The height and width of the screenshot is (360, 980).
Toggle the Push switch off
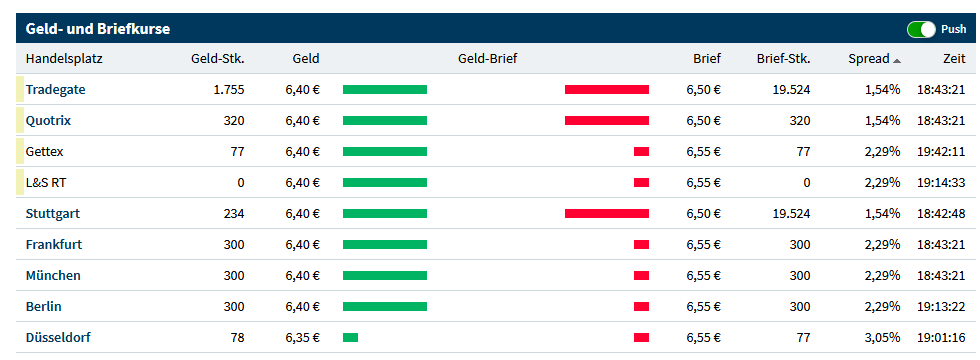tap(921, 29)
